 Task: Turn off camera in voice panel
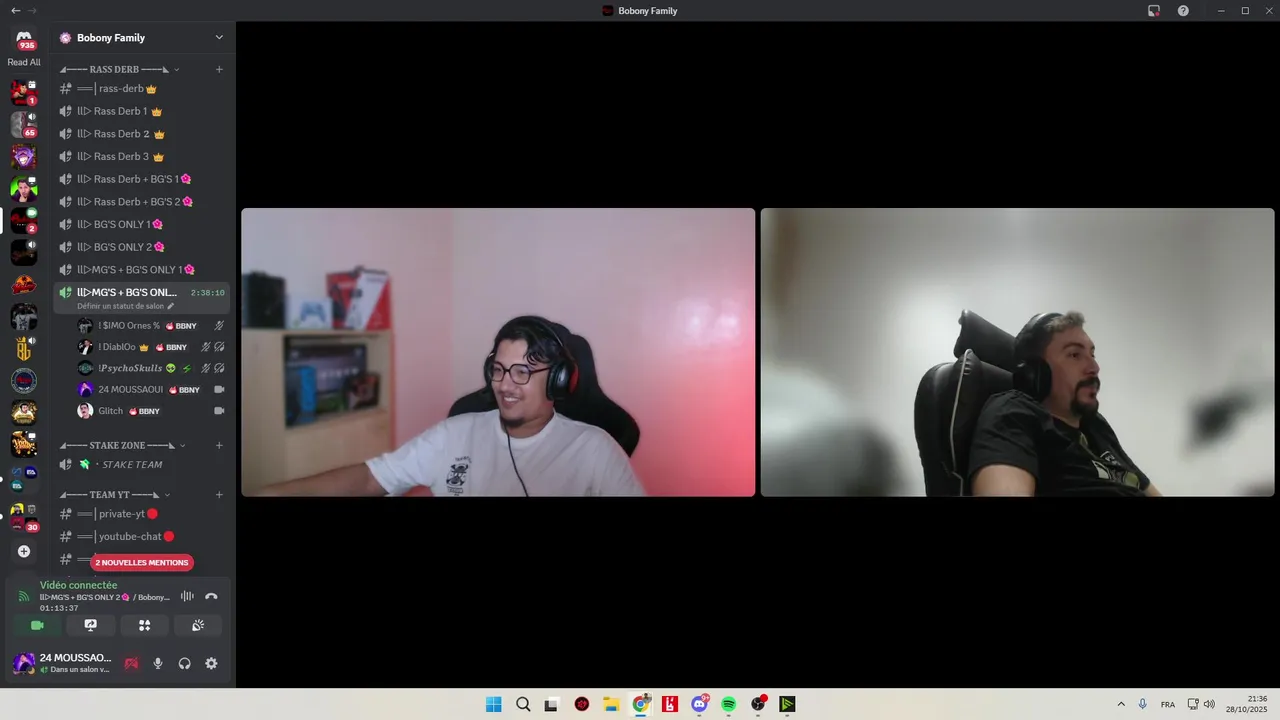coord(37,625)
